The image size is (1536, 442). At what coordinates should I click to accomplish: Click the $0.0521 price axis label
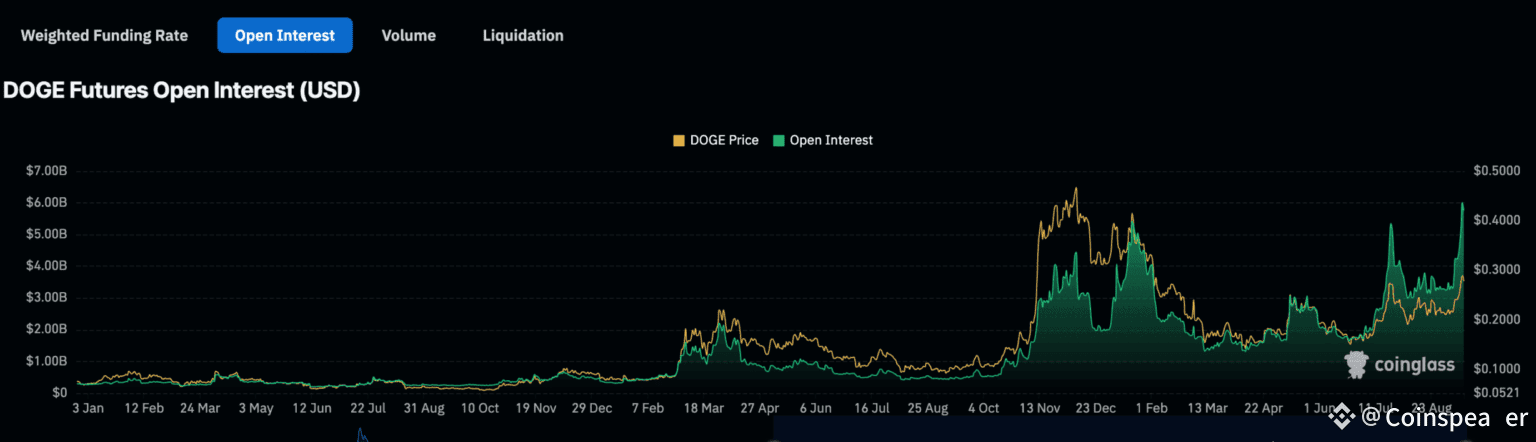pos(1498,392)
